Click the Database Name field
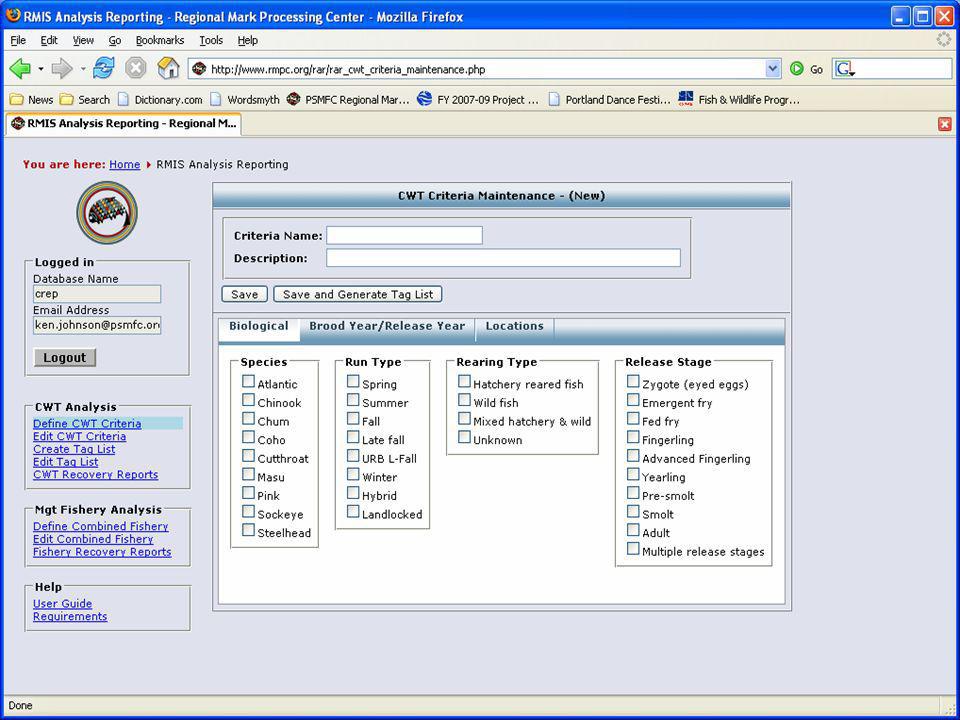 point(97,294)
